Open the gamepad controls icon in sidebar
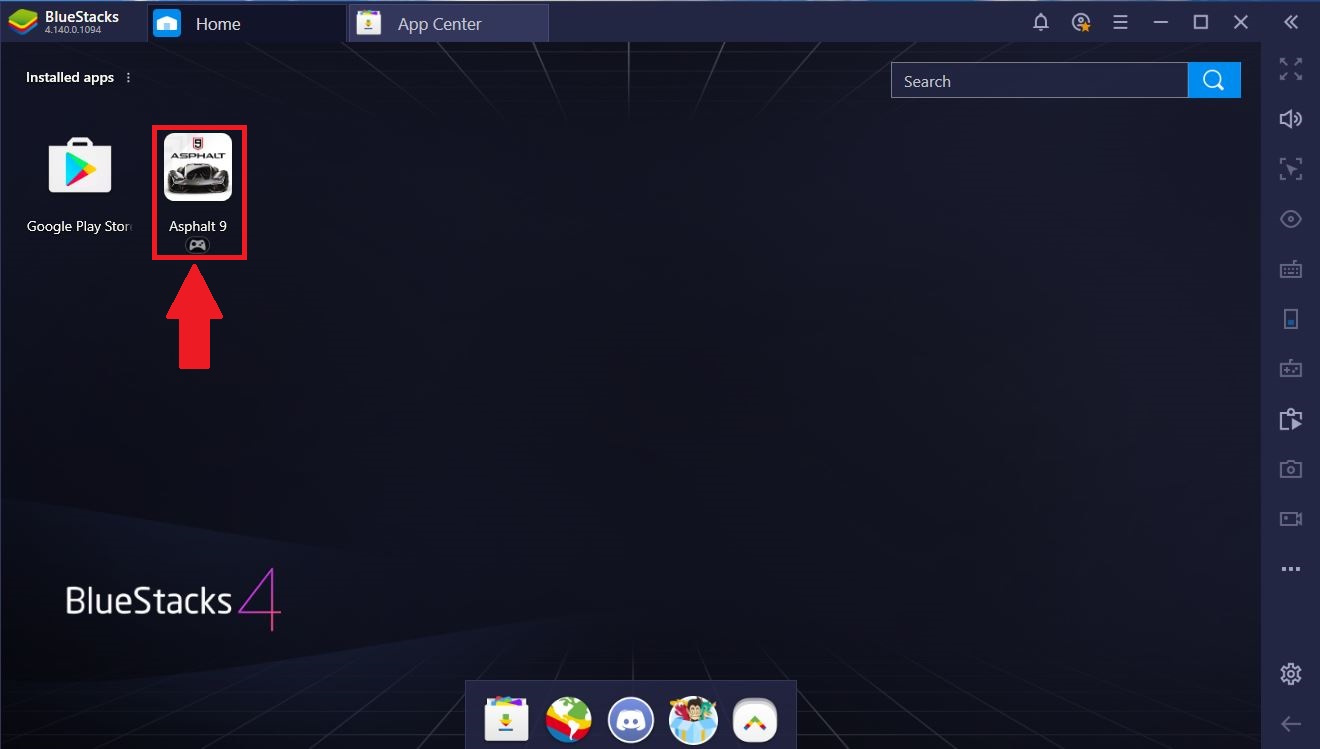The image size is (1320, 749). click(1291, 369)
